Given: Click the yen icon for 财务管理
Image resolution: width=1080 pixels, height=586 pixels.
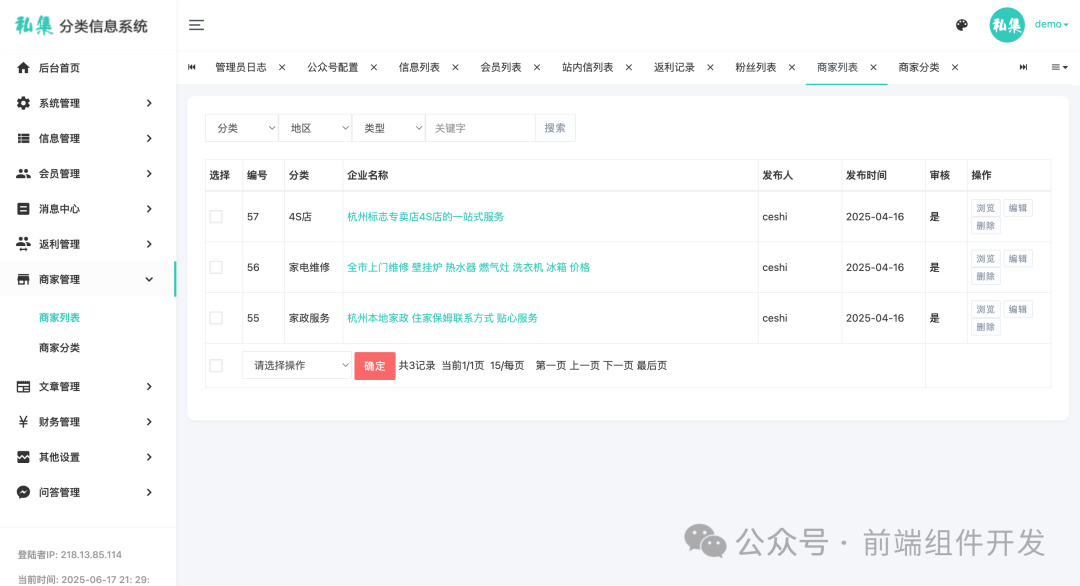Looking at the screenshot, I should (x=23, y=421).
